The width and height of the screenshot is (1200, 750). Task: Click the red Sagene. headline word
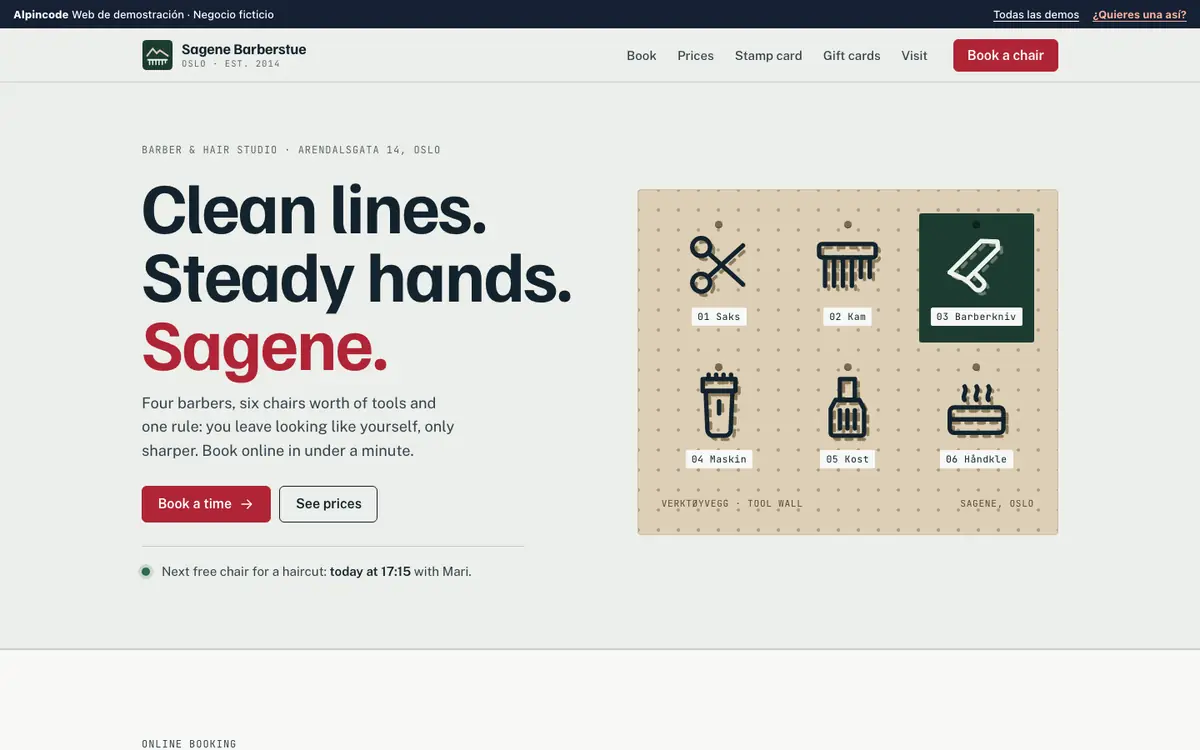264,347
